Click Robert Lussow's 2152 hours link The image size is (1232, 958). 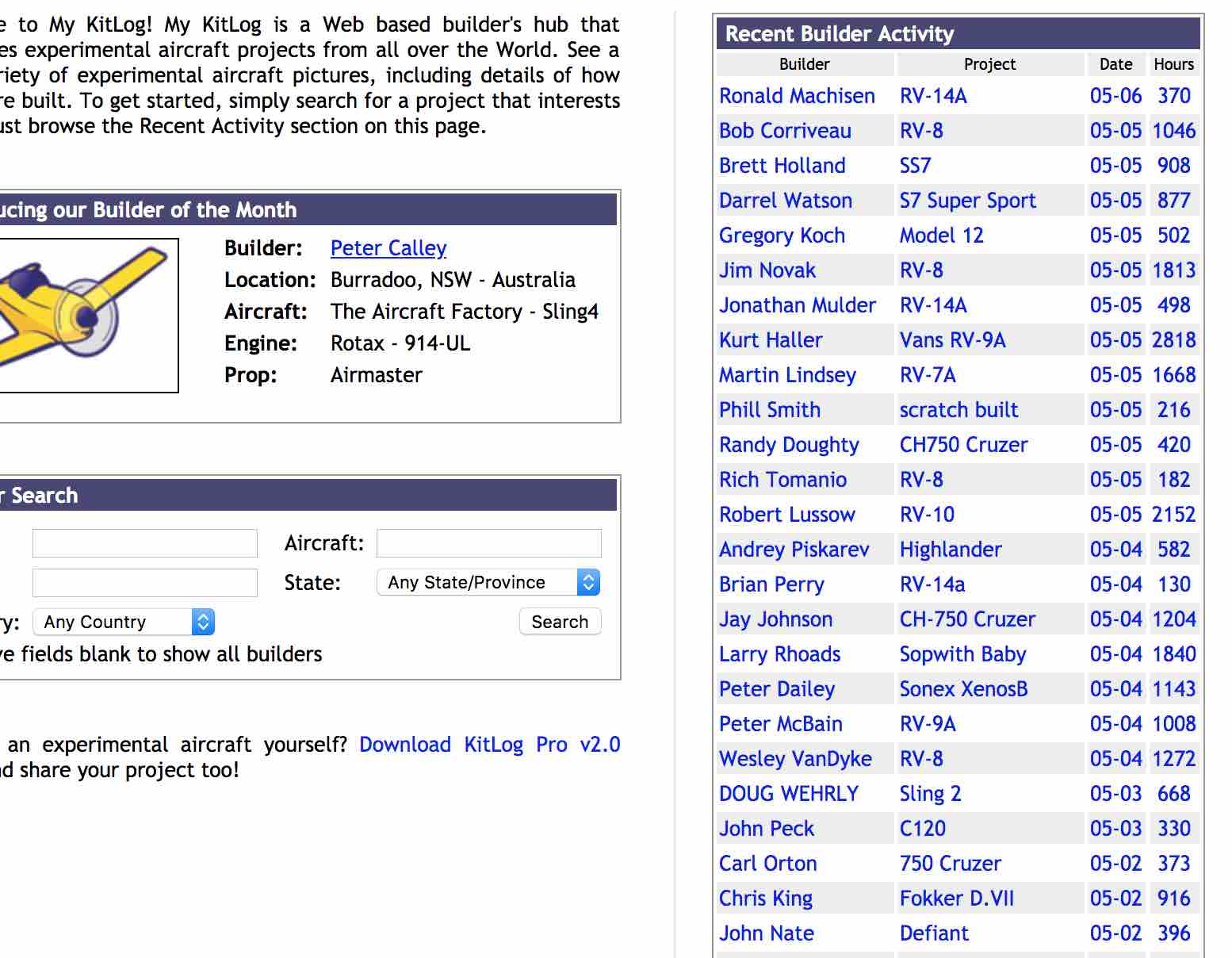[x=1173, y=515]
